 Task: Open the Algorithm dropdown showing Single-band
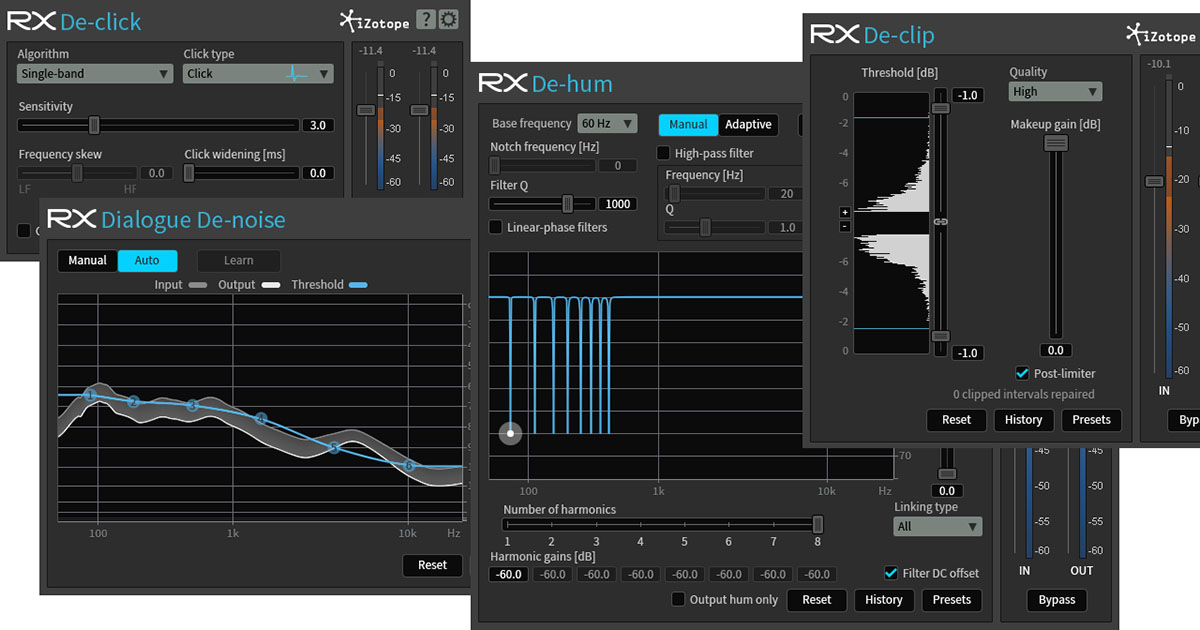[x=95, y=73]
